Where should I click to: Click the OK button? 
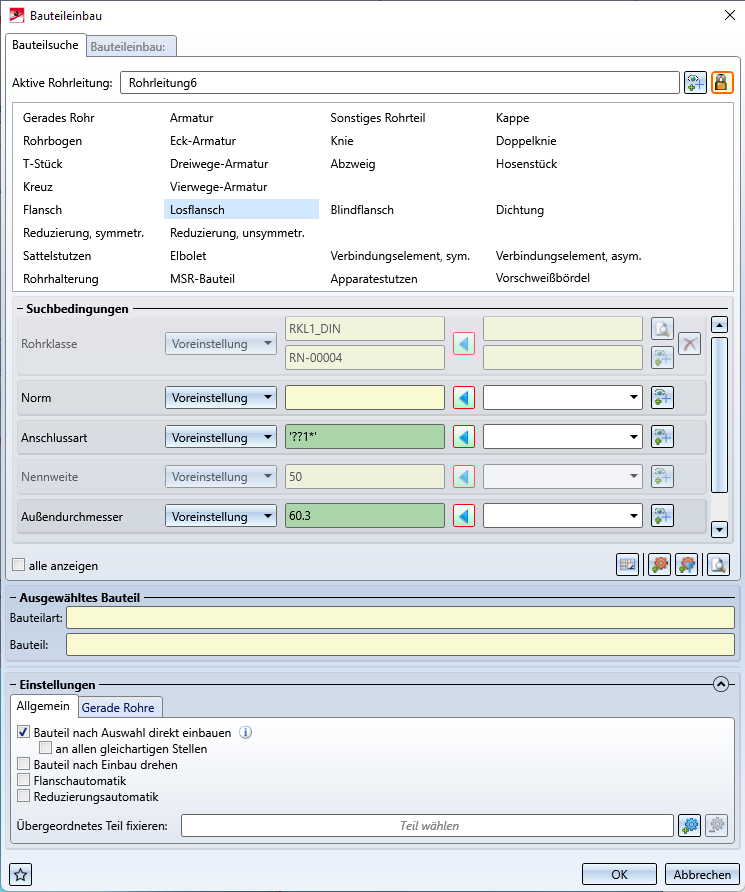click(619, 874)
